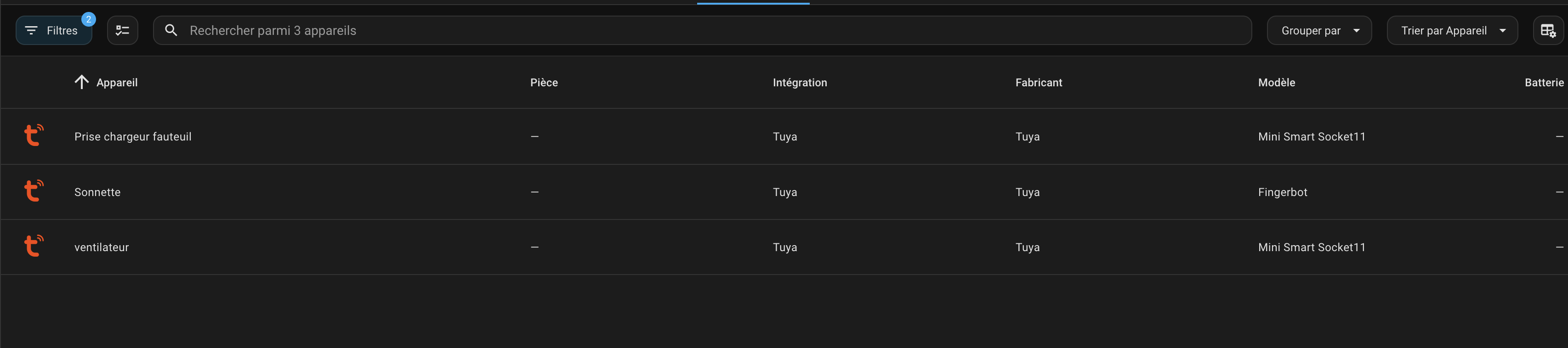This screenshot has height=348, width=1568.
Task: Open the ventilateur device row
Action: (784, 247)
